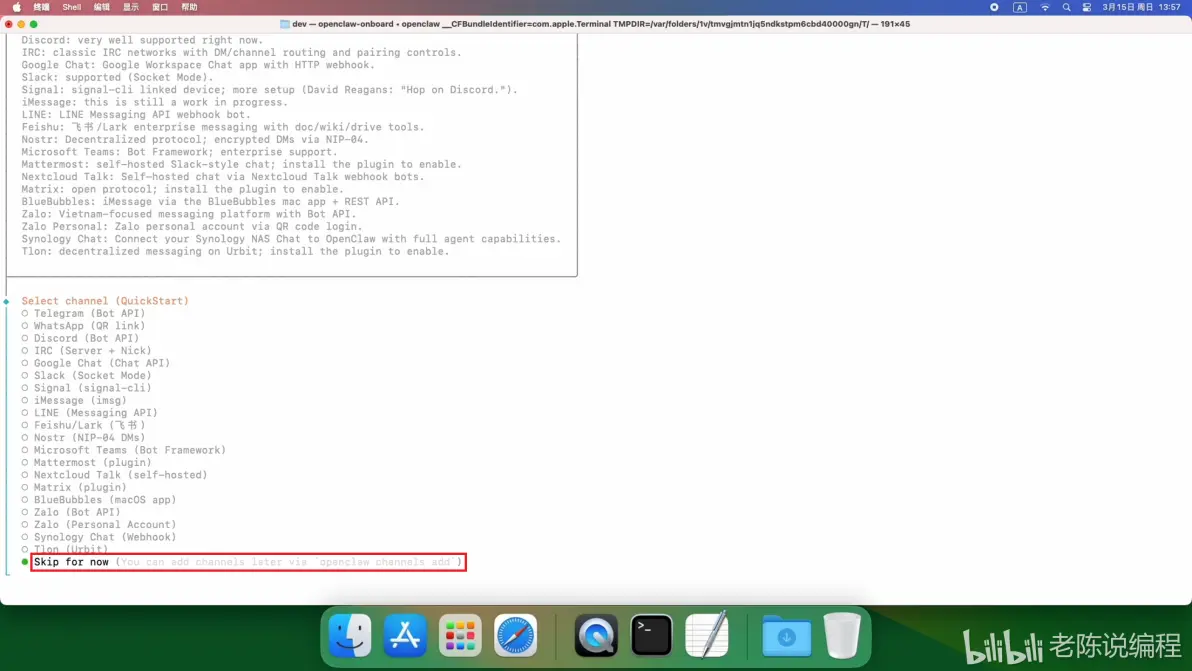Open Finder from the Dock
The width and height of the screenshot is (1192, 671).
coord(350,635)
